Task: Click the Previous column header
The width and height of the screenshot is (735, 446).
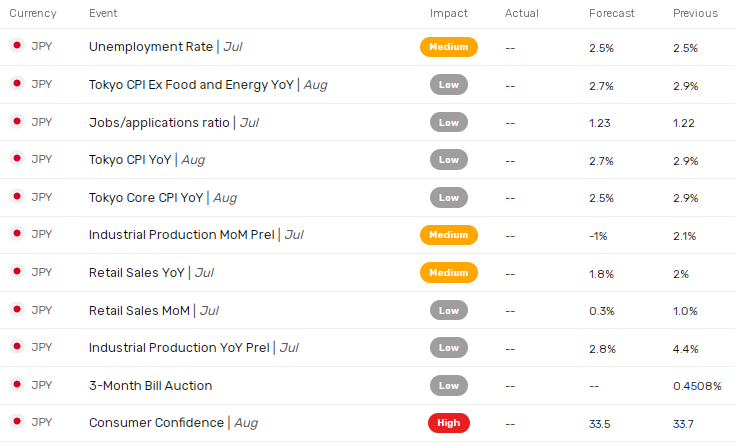Action: 695,13
